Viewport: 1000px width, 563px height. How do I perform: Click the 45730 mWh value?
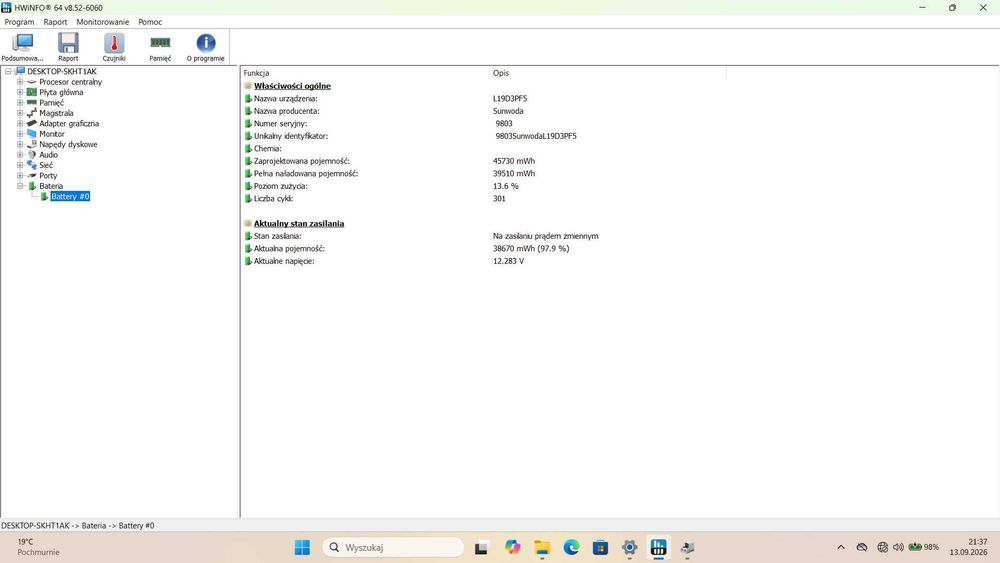tap(514, 161)
